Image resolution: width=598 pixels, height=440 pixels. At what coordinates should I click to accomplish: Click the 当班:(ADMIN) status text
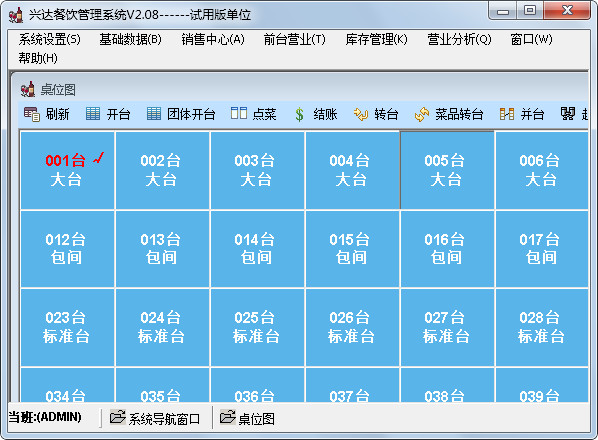[x=45, y=417]
